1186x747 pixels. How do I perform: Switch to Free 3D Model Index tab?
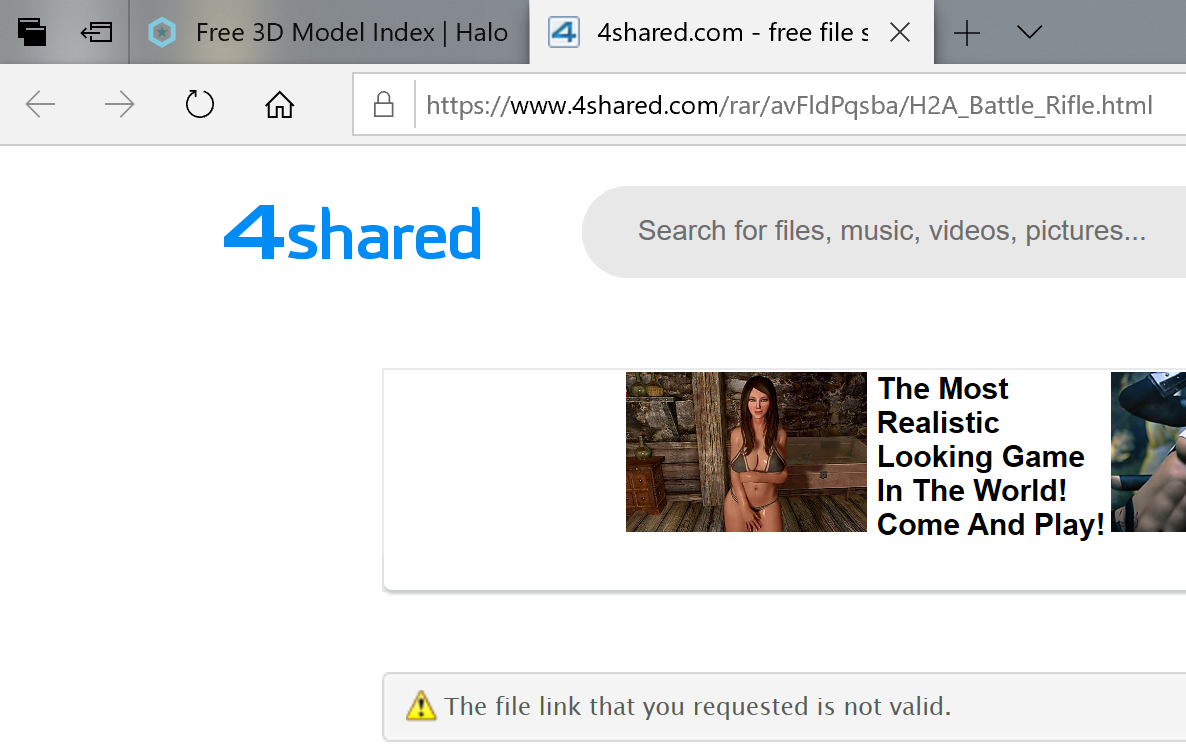(x=329, y=33)
